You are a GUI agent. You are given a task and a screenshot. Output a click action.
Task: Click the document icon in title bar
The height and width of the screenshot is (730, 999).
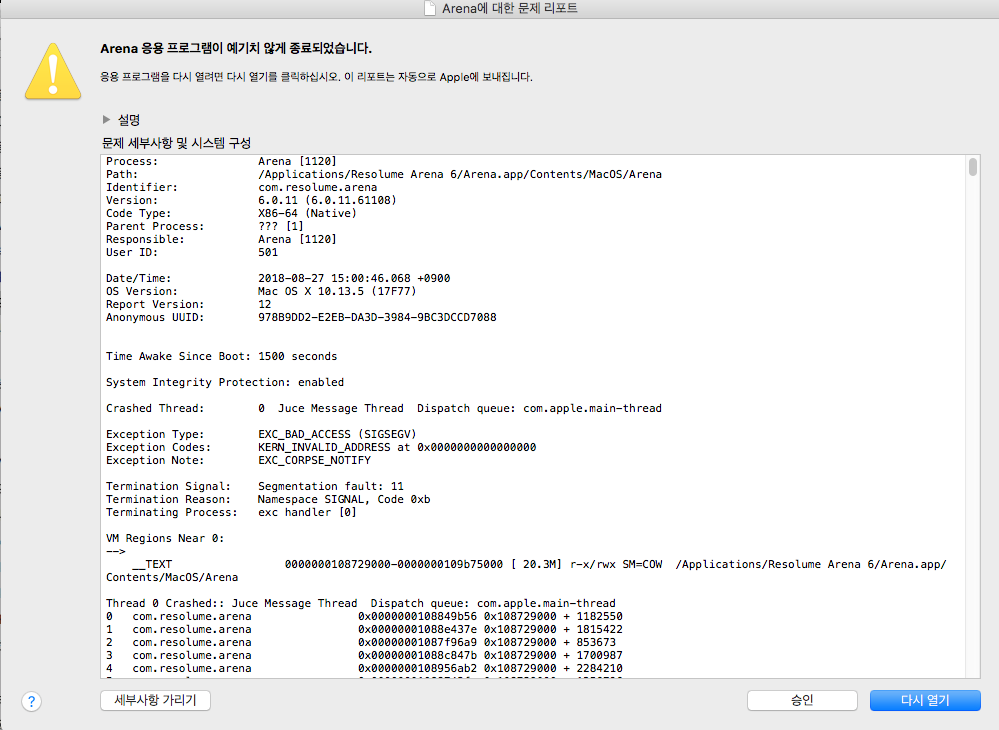(x=429, y=9)
